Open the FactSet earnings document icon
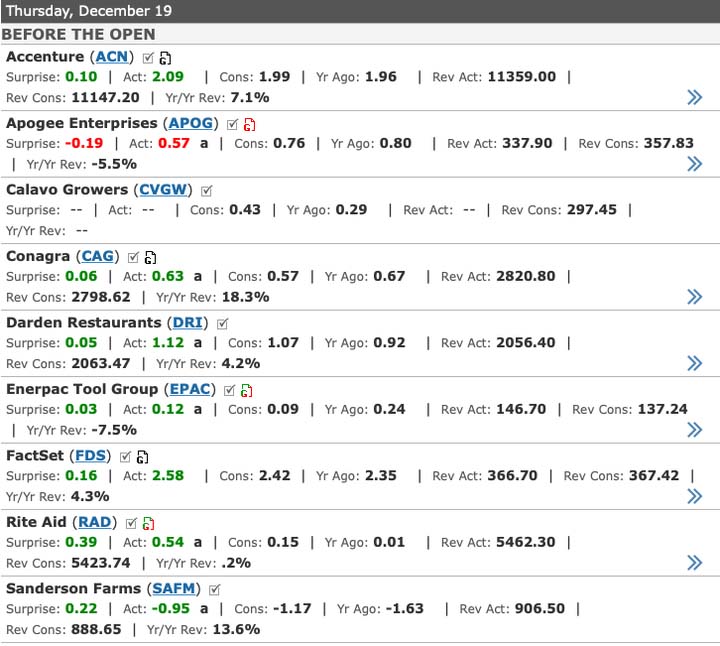This screenshot has width=720, height=646. pos(142,457)
